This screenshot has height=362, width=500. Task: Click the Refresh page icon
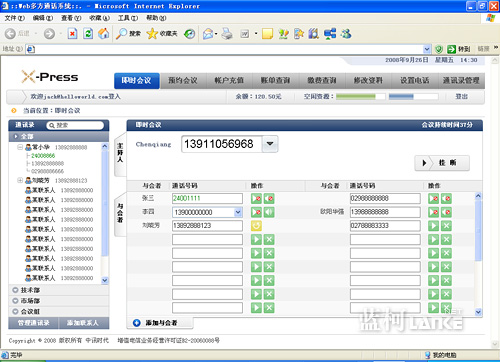88,33
